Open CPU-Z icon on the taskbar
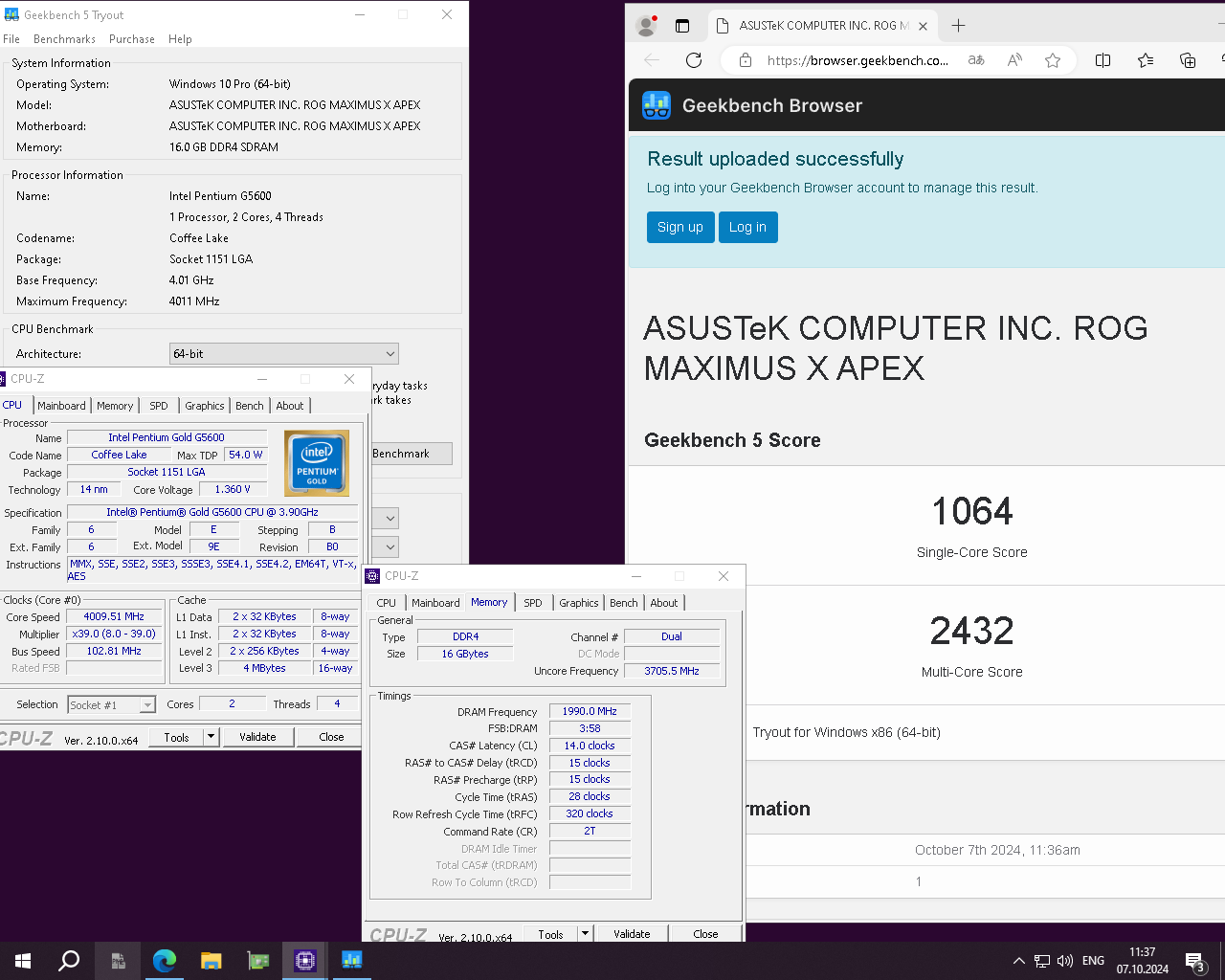The image size is (1225, 980). point(305,961)
